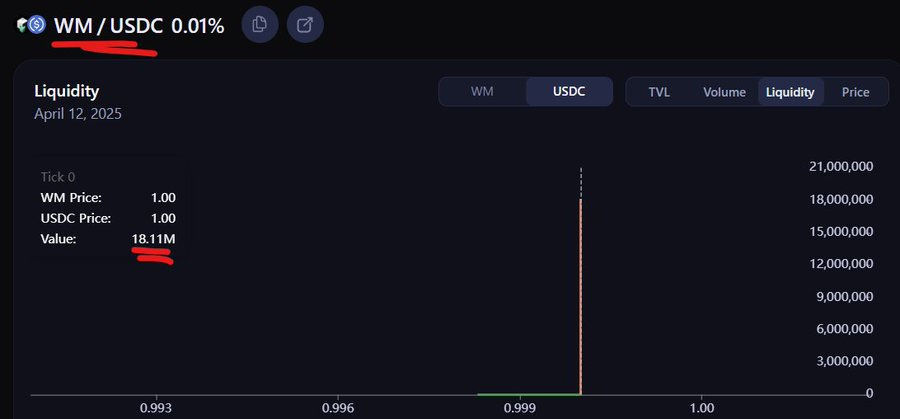
Task: Open the Price chart tab
Action: point(855,92)
